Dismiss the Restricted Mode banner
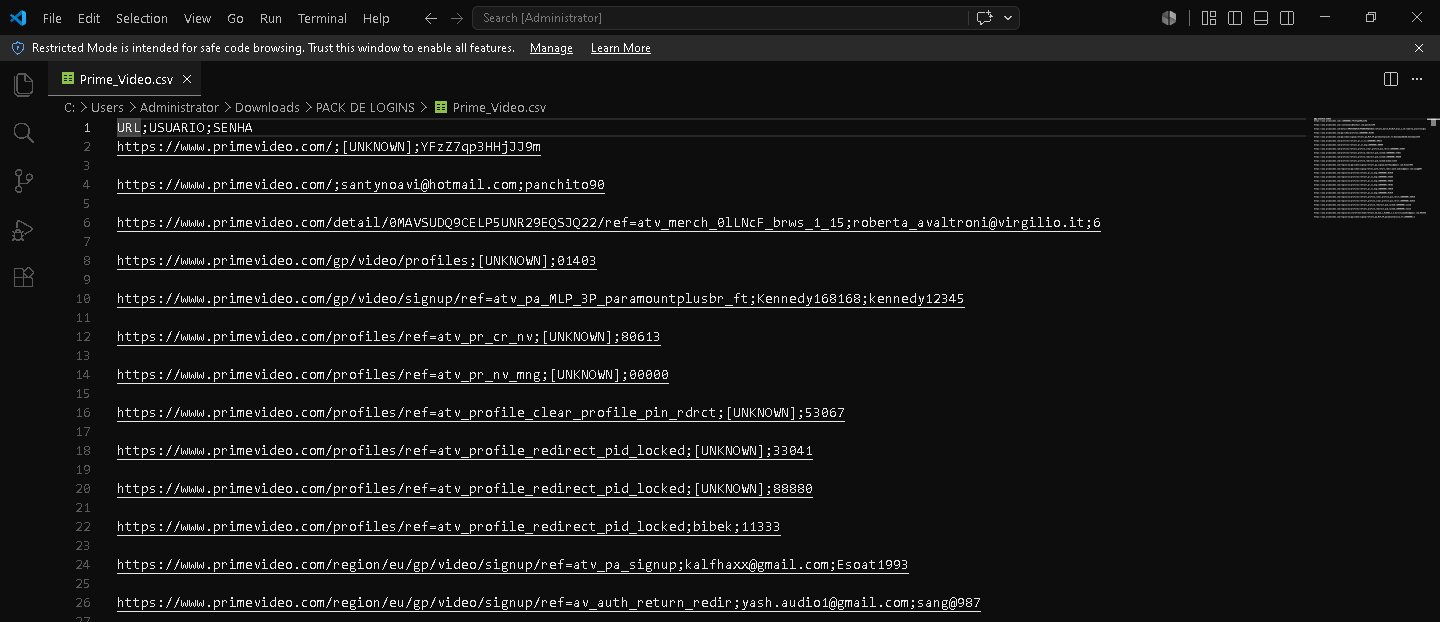1440x622 pixels. pos(1418,48)
